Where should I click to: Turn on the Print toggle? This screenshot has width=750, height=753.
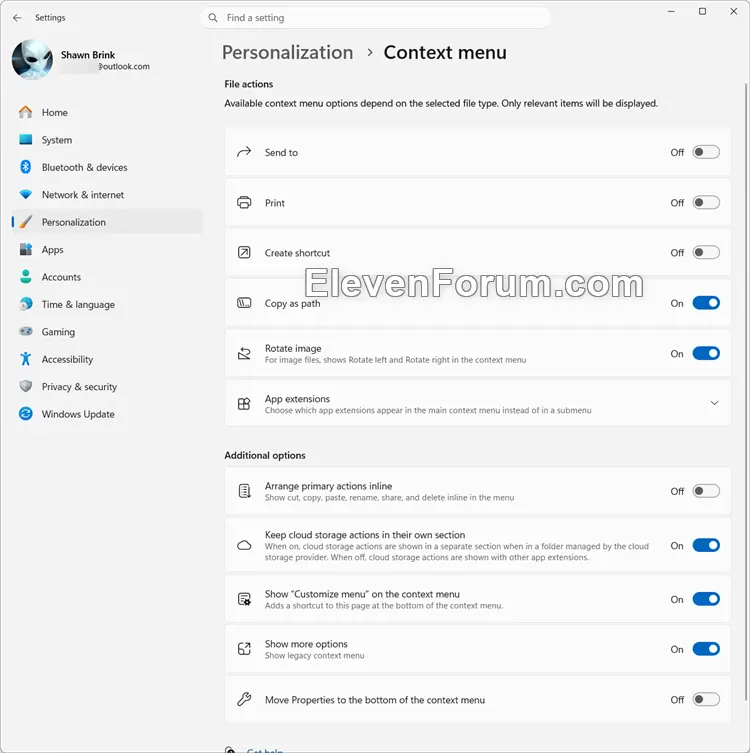tap(706, 203)
